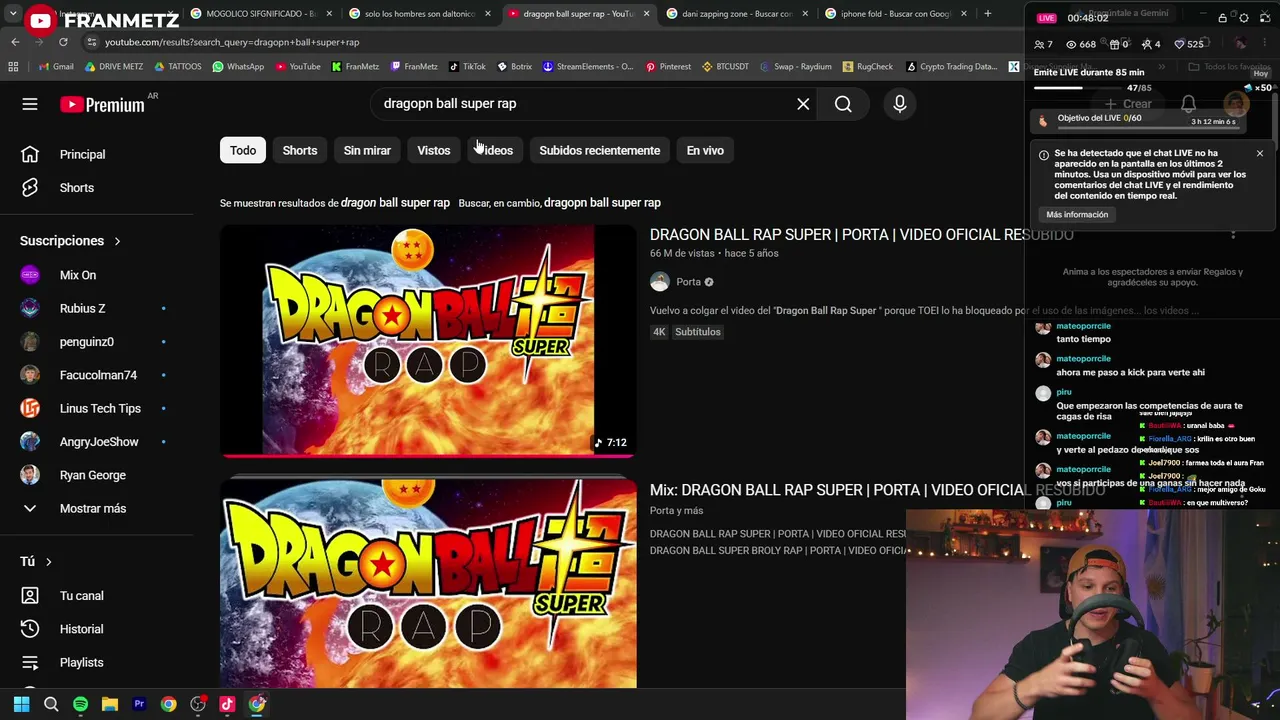1280x720 pixels.
Task: Close the 'dragopn ball super rap' YouTube tab
Action: click(646, 14)
